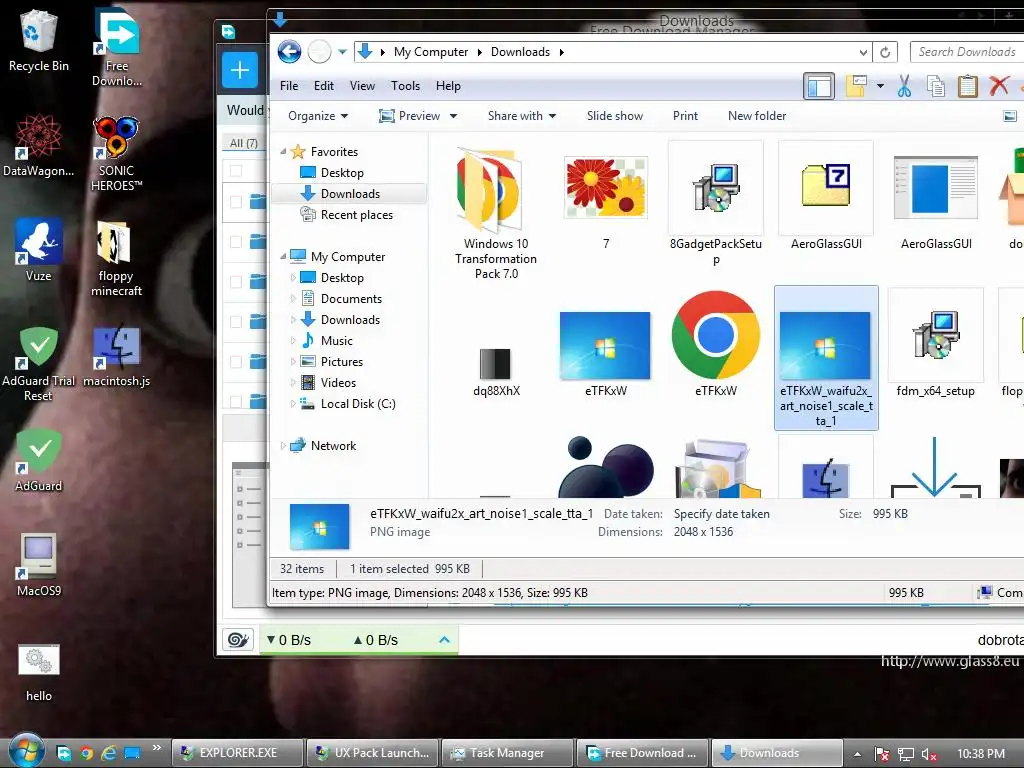Open Internet Explorer from quick launch

click(x=108, y=753)
